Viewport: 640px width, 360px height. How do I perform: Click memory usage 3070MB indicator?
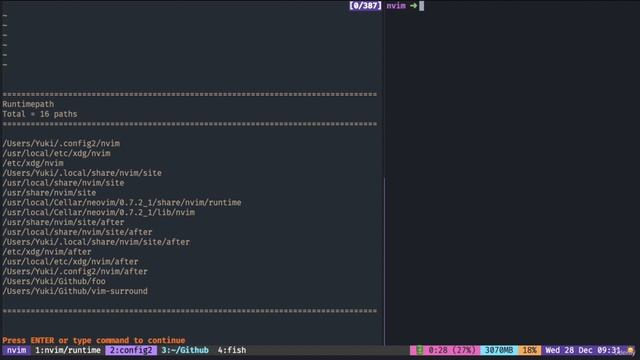(499, 350)
